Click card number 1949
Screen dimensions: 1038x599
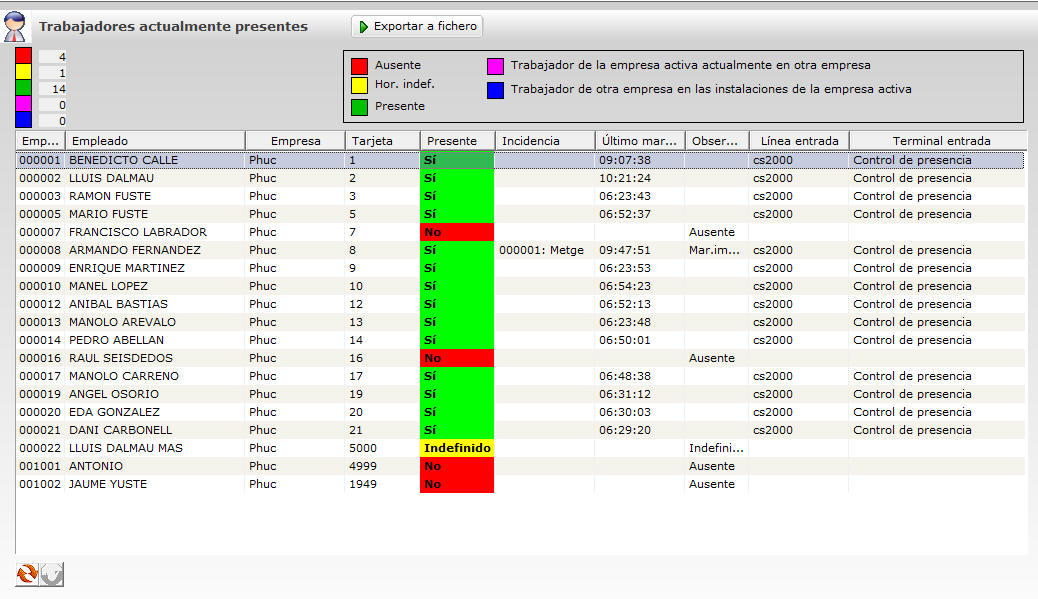point(363,484)
